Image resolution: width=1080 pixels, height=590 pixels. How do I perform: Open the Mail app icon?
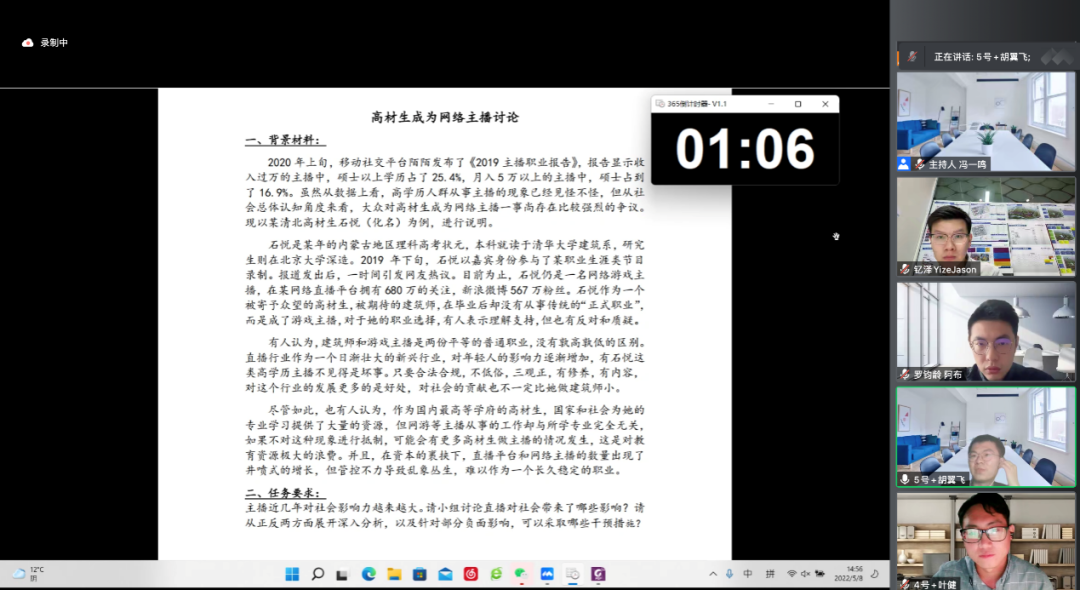[x=445, y=574]
